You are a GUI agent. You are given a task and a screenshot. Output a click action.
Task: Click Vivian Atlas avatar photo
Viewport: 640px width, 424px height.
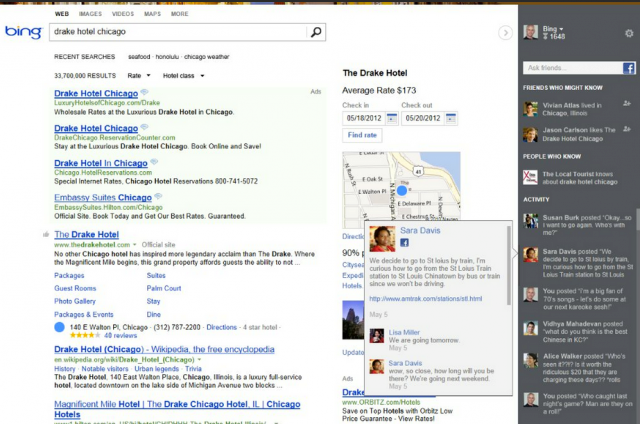pyautogui.click(x=530, y=109)
